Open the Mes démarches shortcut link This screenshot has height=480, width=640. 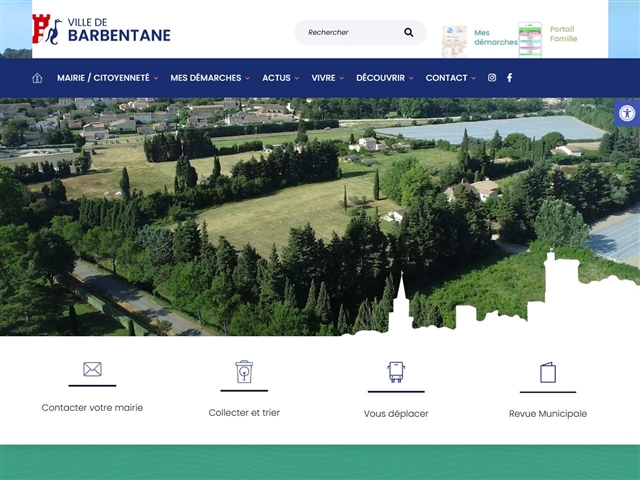[x=494, y=38]
